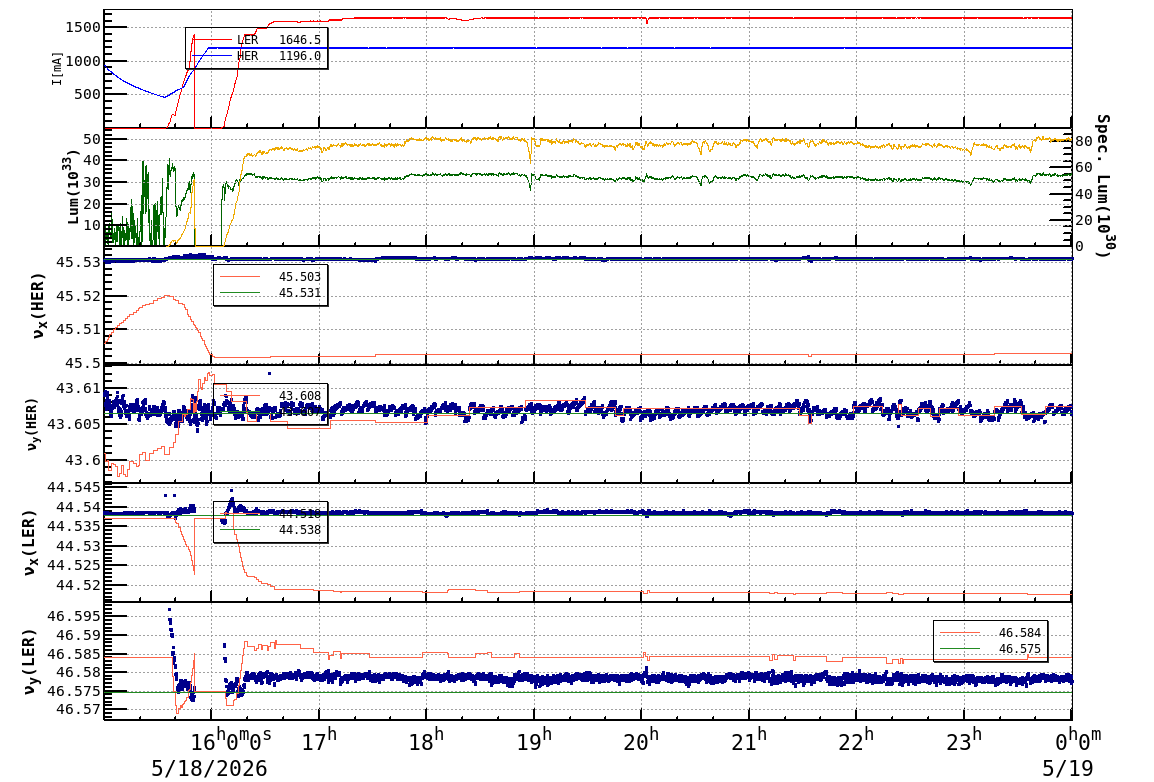Click the 44.52 axis tick
This screenshot has height=782, width=1154.
click(x=78, y=586)
